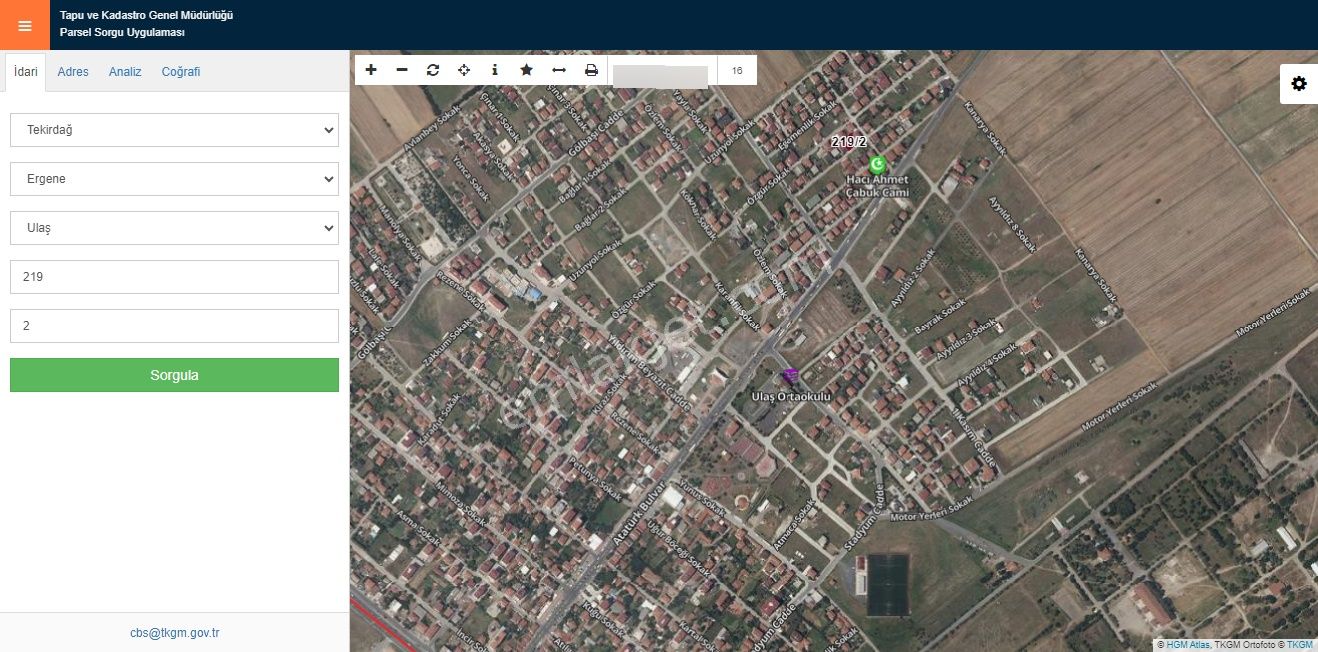Screen dimensions: 1318x652
Task: Switch to the Coğrafi tab
Action: coord(180,71)
